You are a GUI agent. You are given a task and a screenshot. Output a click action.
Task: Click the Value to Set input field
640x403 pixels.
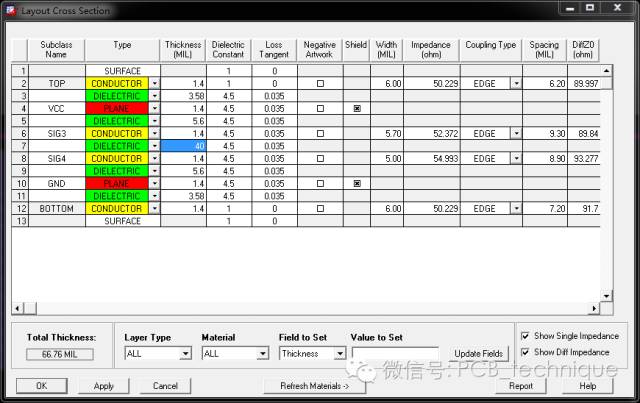395,353
